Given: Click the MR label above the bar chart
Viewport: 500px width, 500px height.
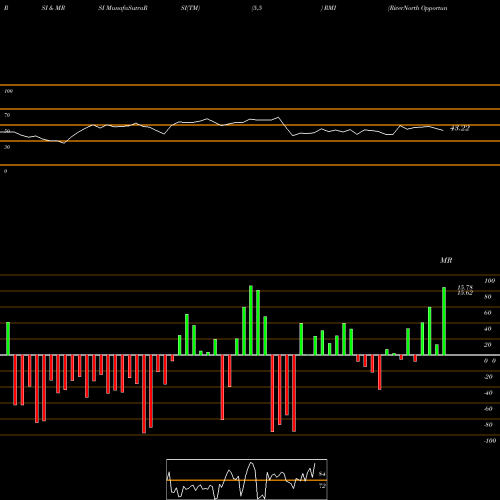Looking at the screenshot, I should click(446, 260).
